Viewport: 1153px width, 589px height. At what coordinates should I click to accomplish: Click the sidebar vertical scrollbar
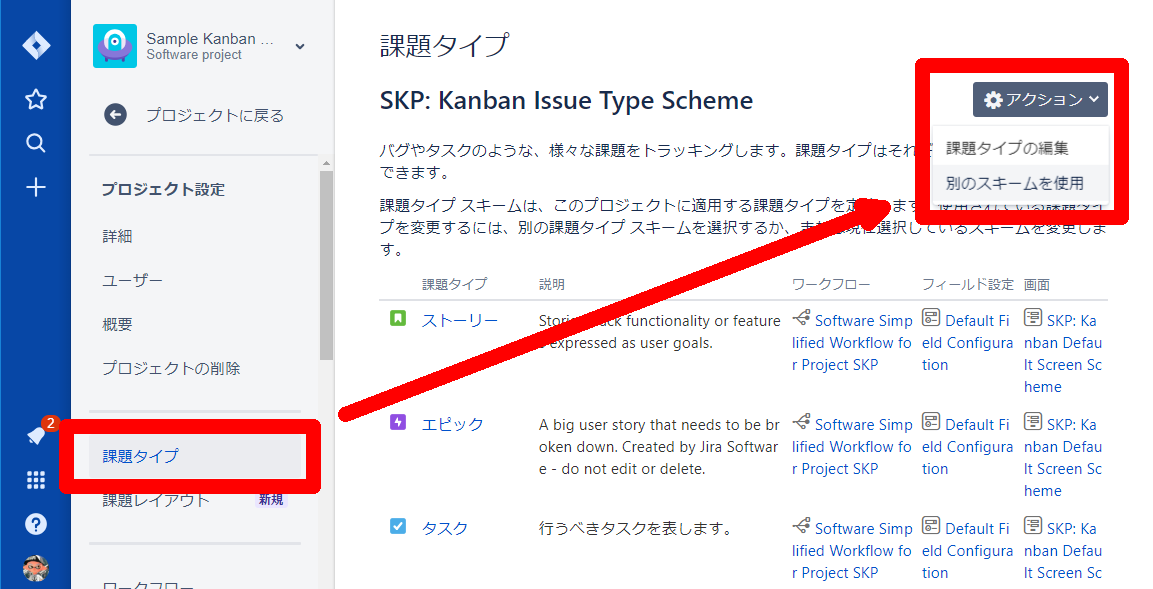point(326,265)
